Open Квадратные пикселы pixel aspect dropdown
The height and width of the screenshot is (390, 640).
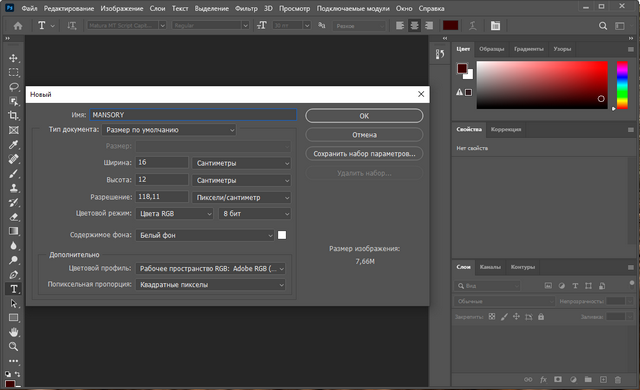tap(211, 285)
